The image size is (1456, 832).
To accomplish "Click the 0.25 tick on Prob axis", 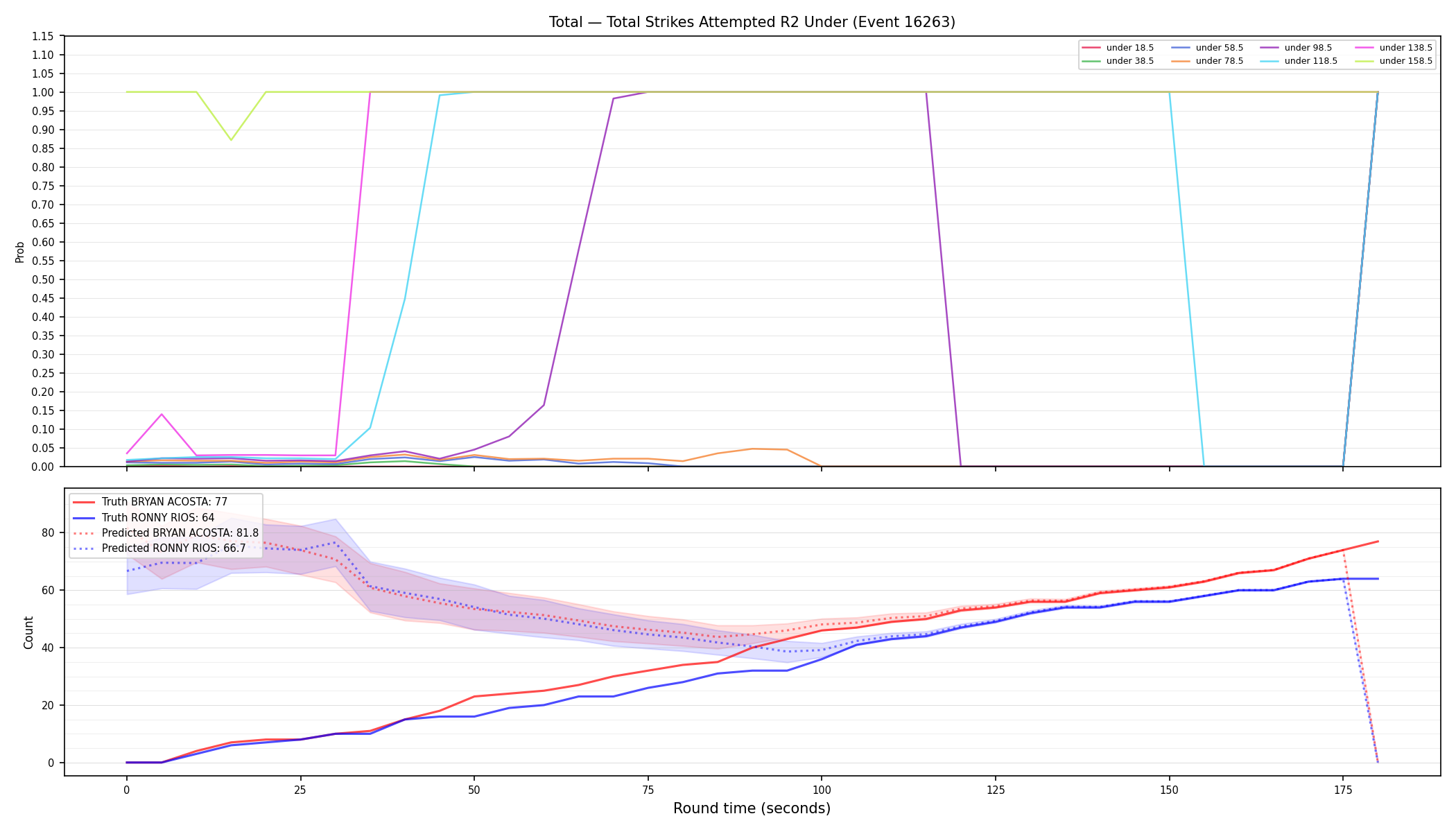I will click(44, 373).
